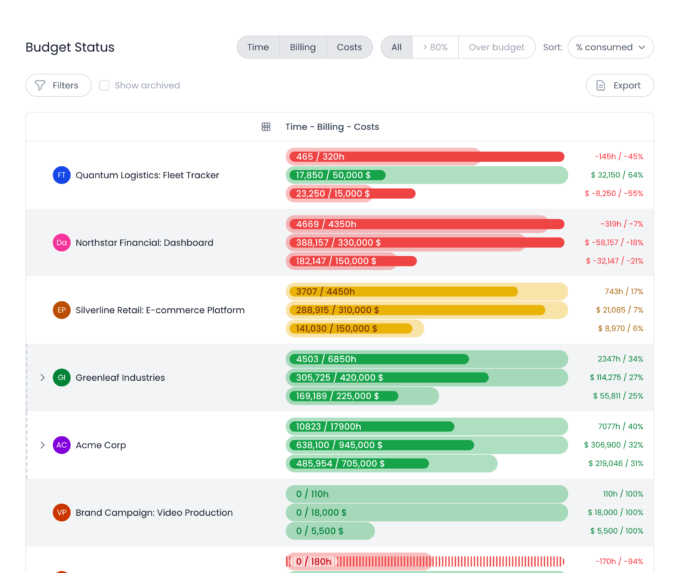
Task: Open Brand Campaign: Video Production project
Action: 154,512
